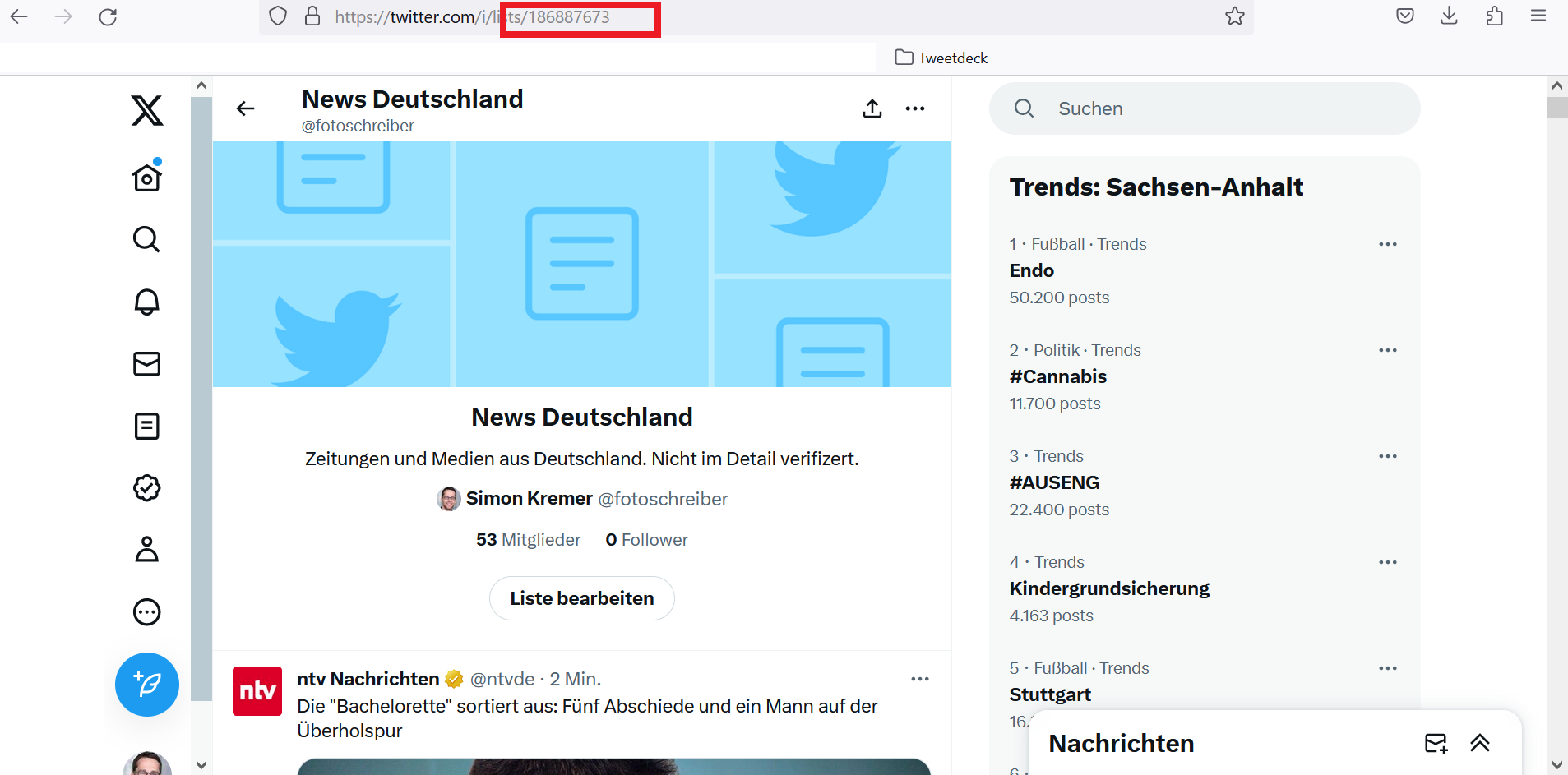The width and height of the screenshot is (1568, 775).
Task: Open tracking protection shield in address bar
Action: 278,16
